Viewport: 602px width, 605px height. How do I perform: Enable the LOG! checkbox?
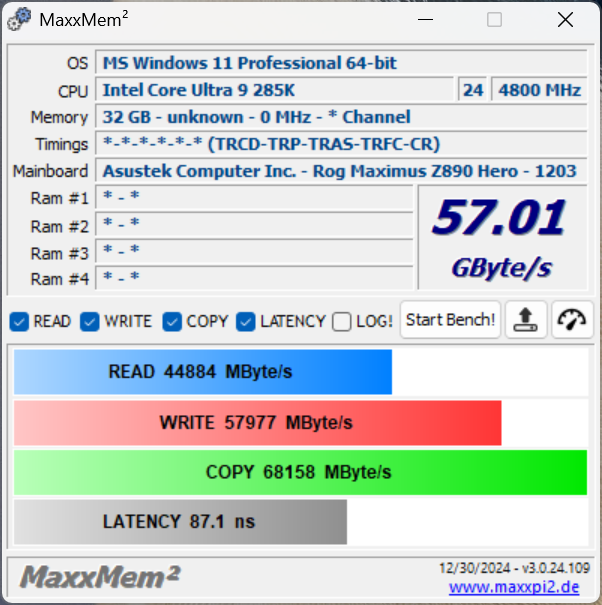(x=342, y=321)
